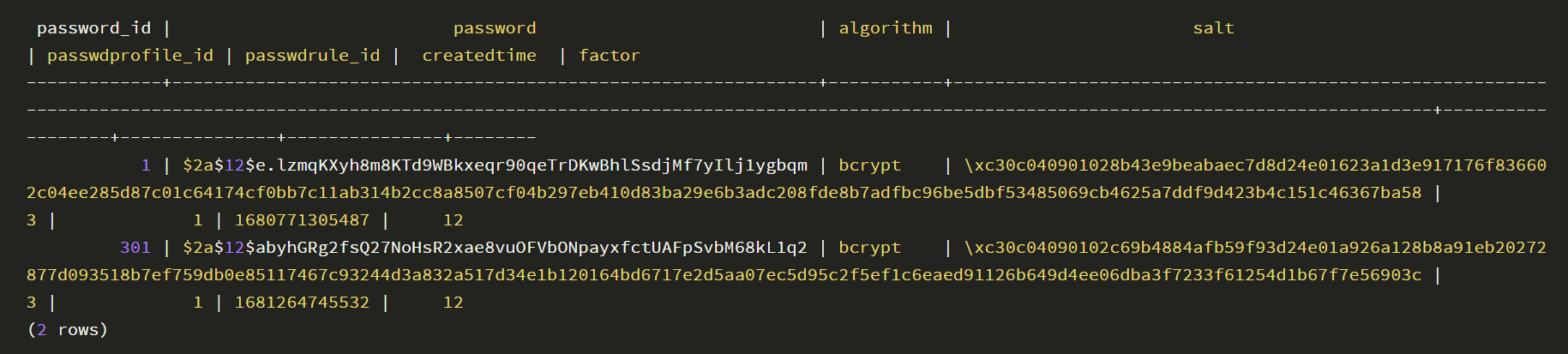This screenshot has width=1568, height=354.
Task: Click bcrypt in the first data row
Action: click(x=869, y=165)
